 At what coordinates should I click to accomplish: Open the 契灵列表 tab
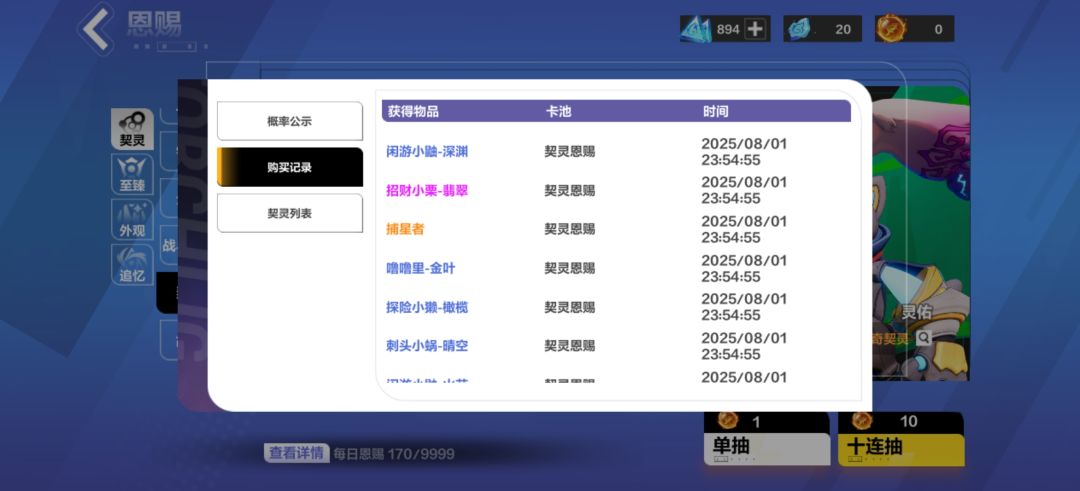pos(290,213)
